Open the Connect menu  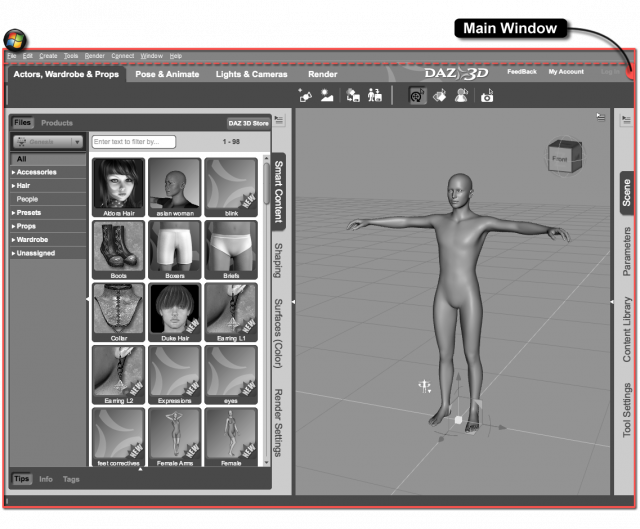(122, 56)
